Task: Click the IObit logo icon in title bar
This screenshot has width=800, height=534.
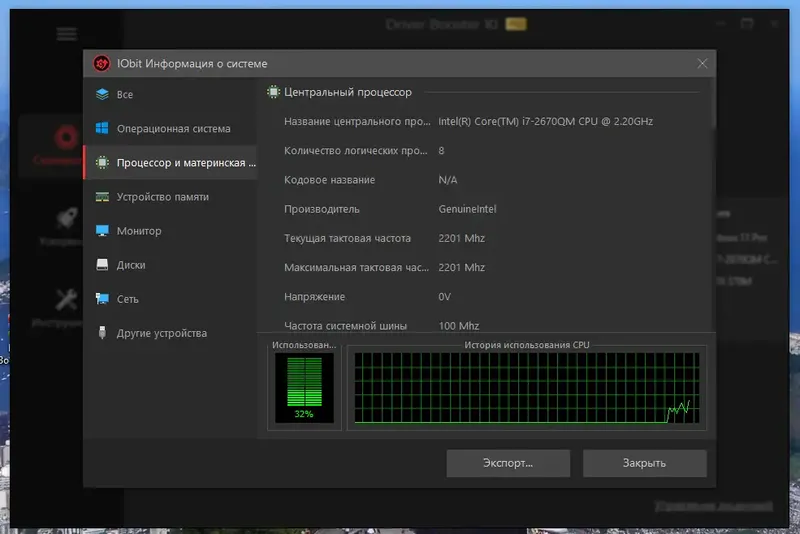Action: coord(102,63)
